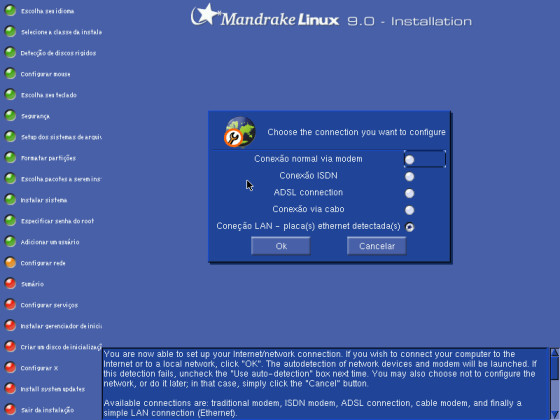Click the Install system updates step label

53,389
